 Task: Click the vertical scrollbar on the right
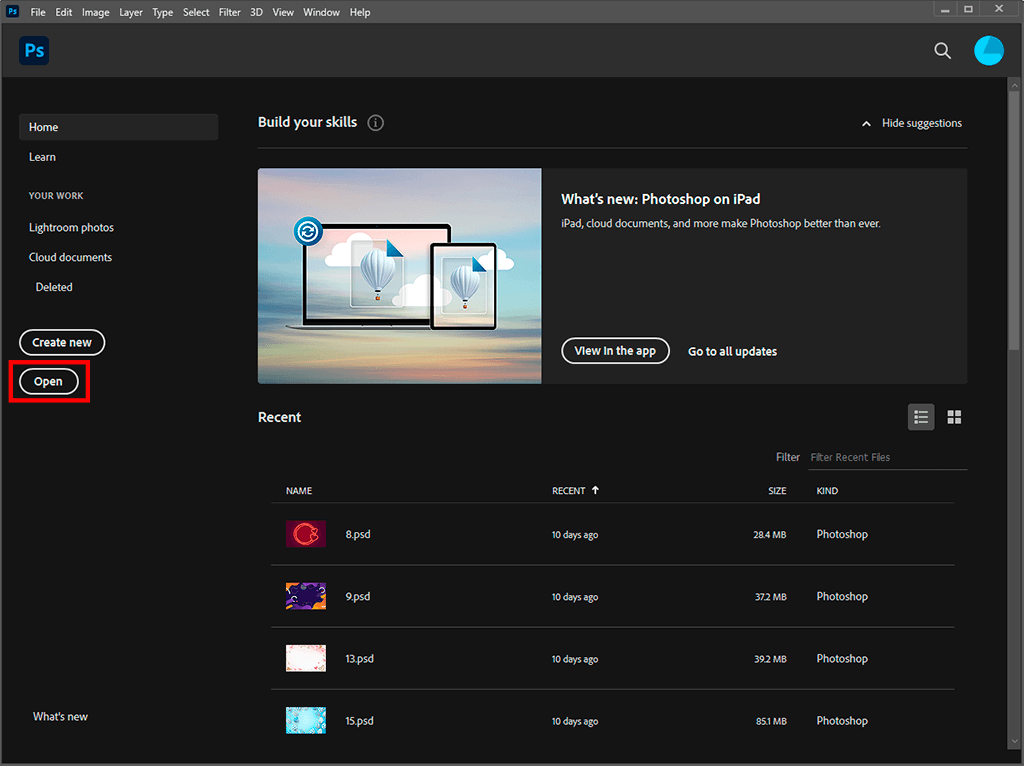coord(1014,220)
